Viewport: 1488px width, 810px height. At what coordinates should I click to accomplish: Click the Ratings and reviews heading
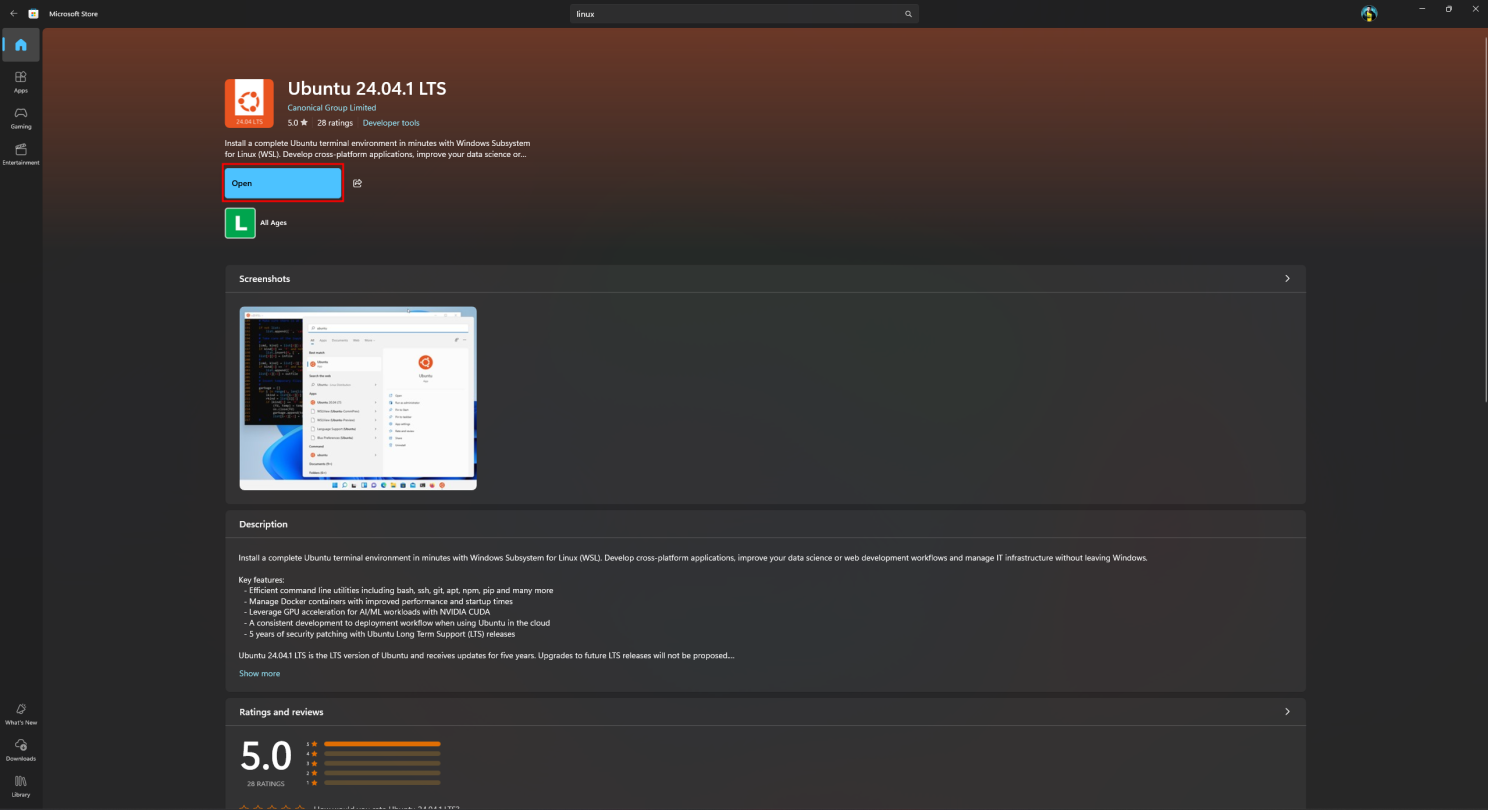281,712
